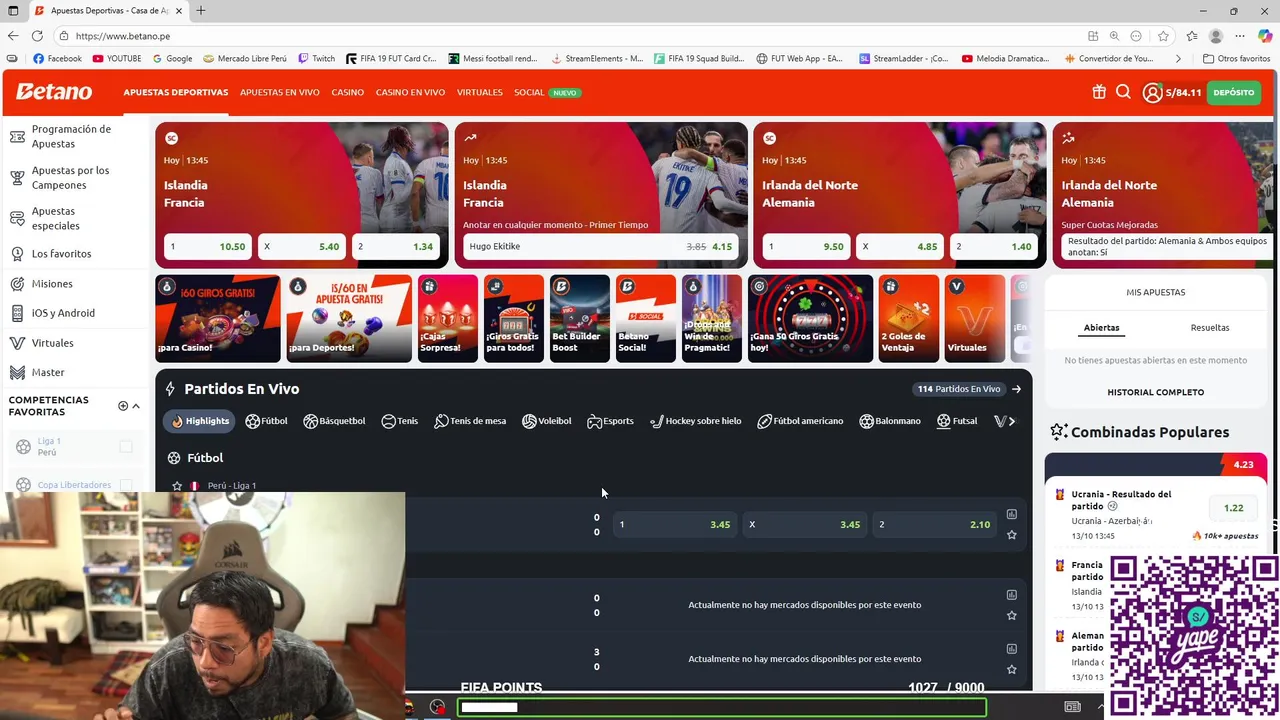This screenshot has width=1280, height=720.
Task: Go back in the browser
Action: (13, 36)
